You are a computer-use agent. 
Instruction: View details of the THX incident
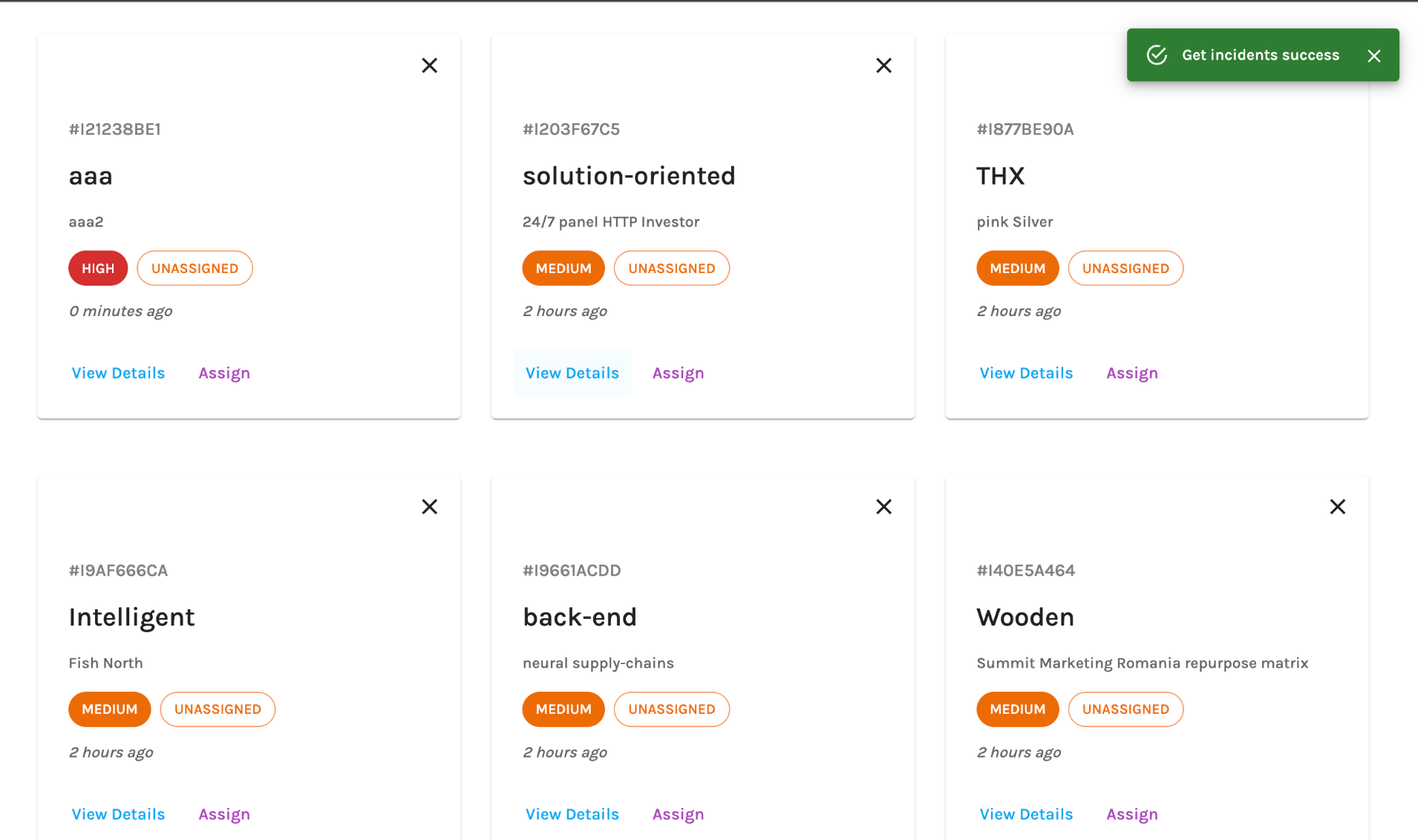(x=1026, y=373)
